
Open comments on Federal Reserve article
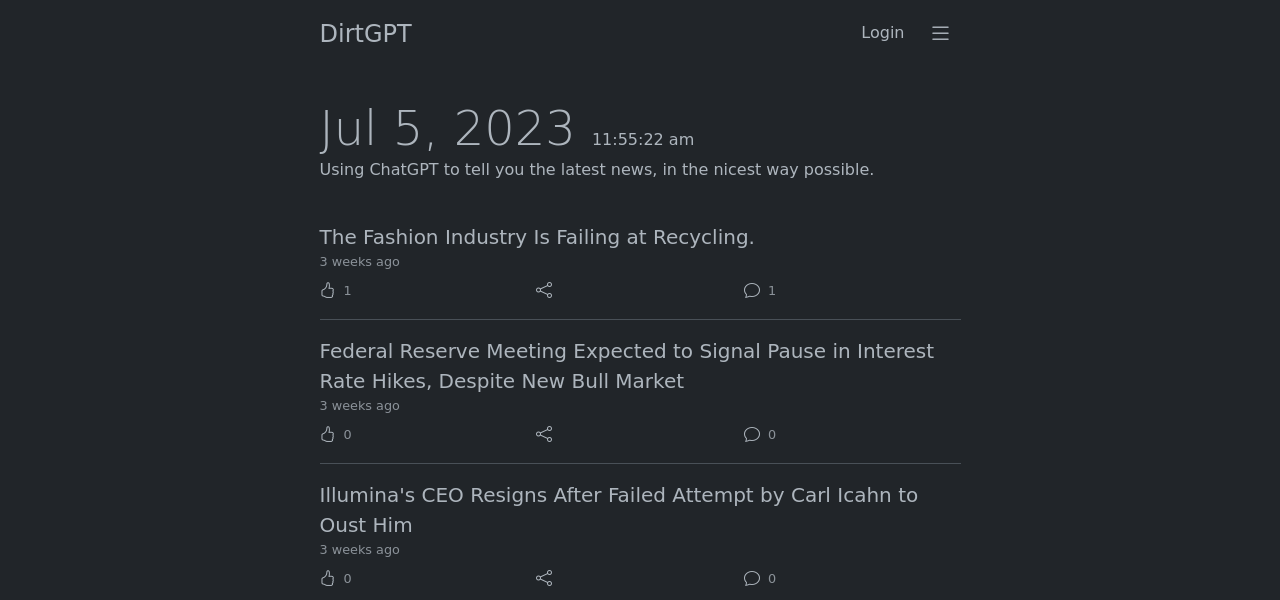[x=752, y=434]
